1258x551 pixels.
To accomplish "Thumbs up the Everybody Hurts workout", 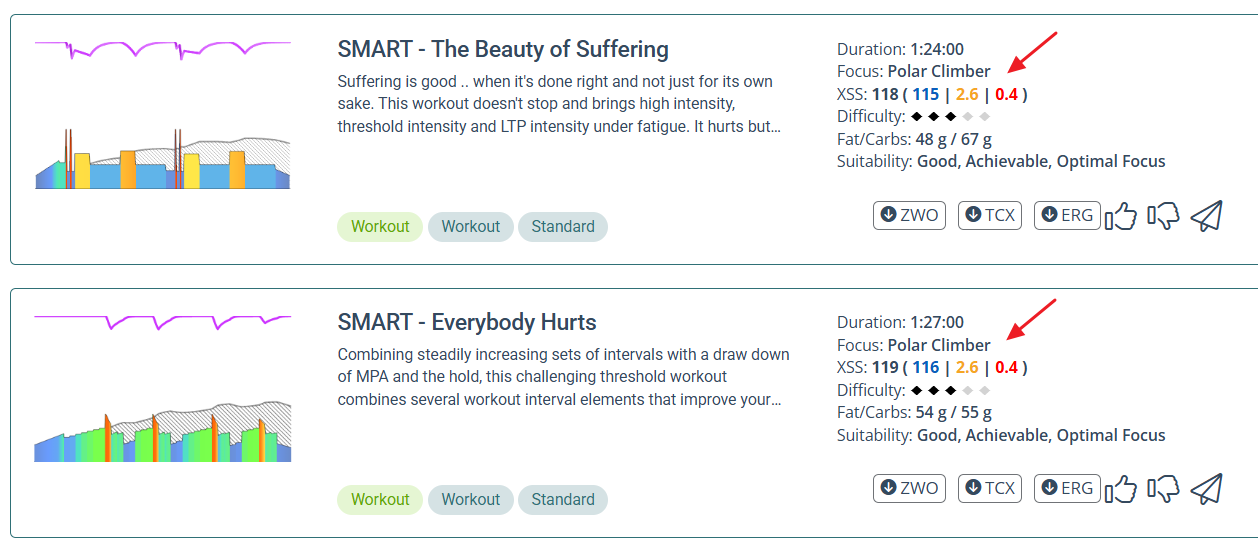I will click(x=1122, y=489).
